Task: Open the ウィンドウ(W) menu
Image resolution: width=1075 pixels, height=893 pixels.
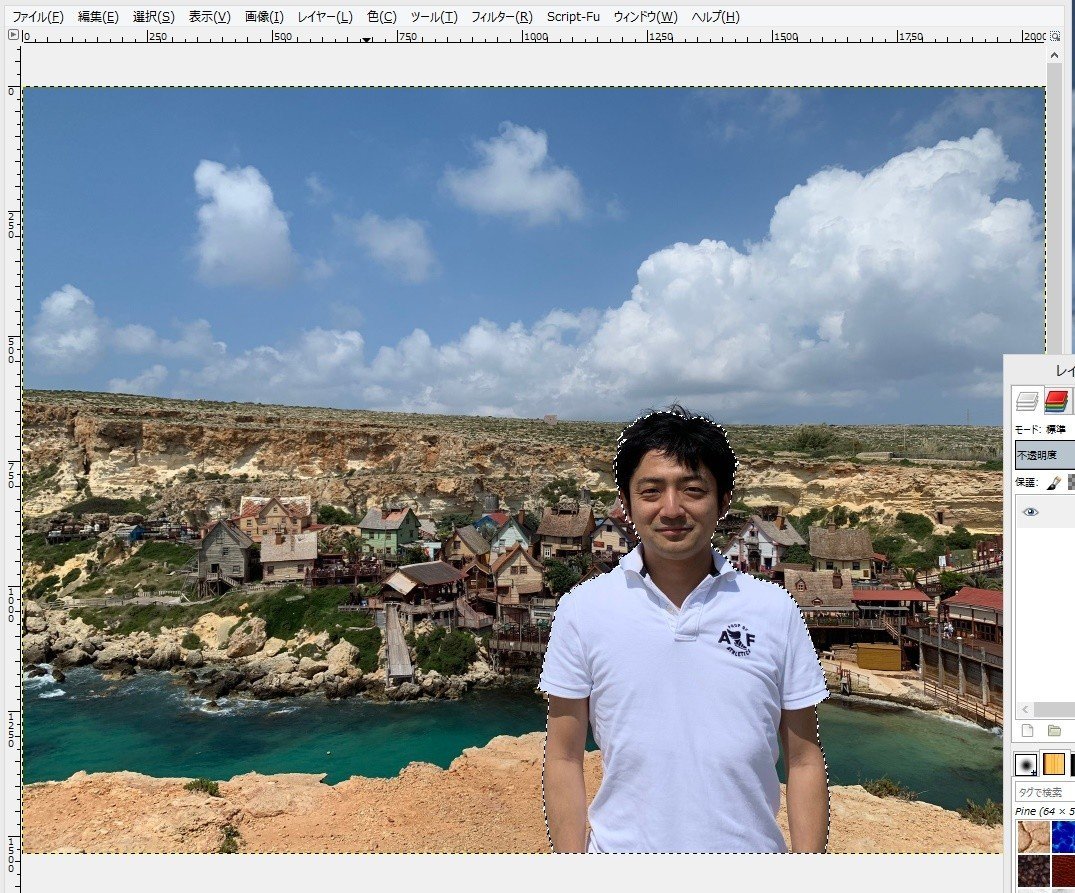Action: 645,16
